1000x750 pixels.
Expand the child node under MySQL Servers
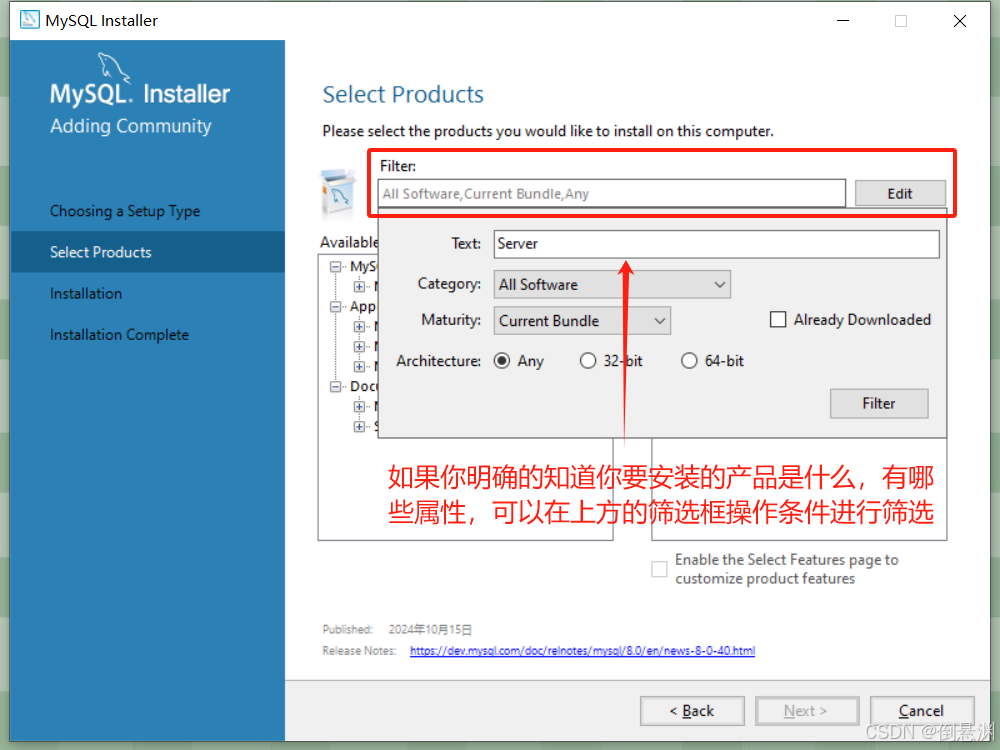pyautogui.click(x=360, y=286)
